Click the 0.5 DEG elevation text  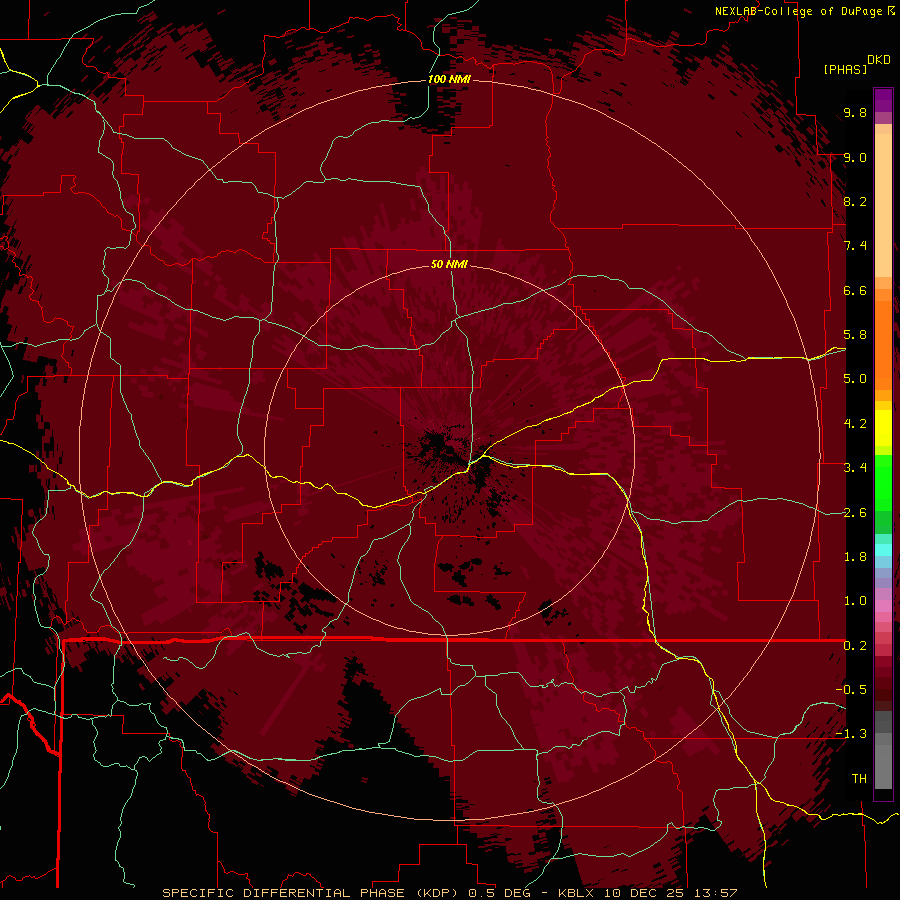[501, 893]
